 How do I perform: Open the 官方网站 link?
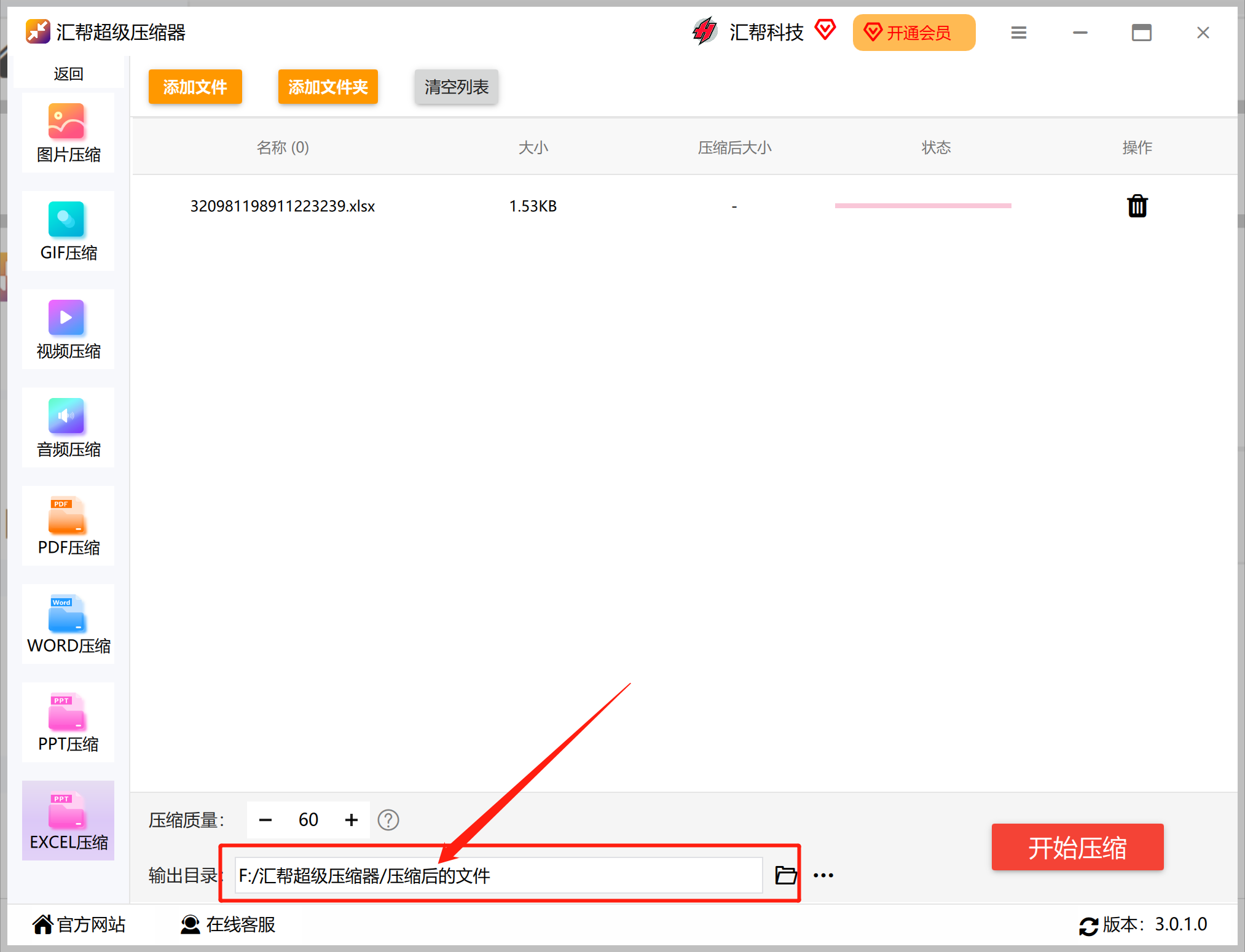pos(79,924)
